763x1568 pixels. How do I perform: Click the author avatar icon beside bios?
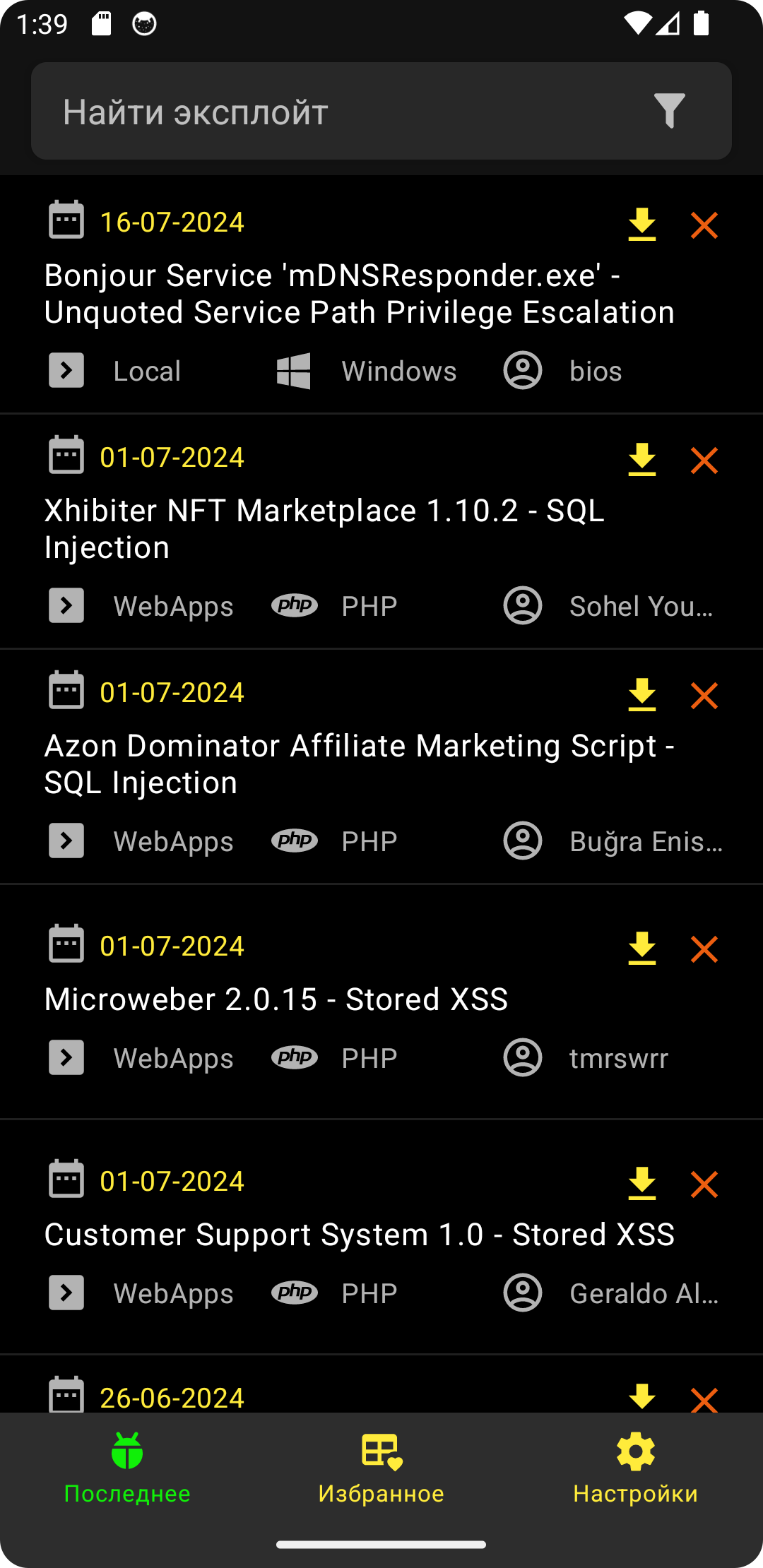tap(523, 371)
